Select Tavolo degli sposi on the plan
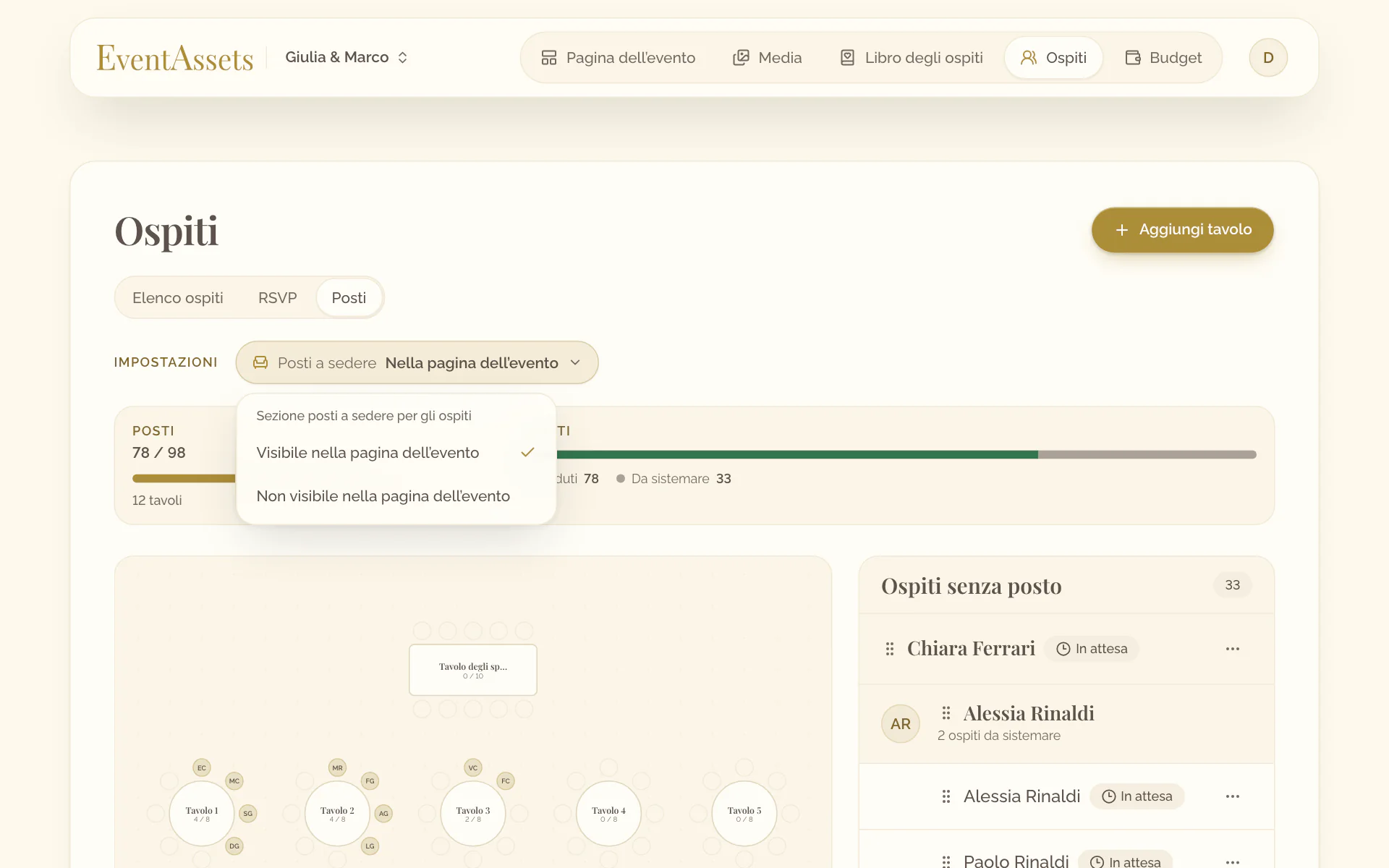This screenshot has height=868, width=1389. click(x=473, y=670)
